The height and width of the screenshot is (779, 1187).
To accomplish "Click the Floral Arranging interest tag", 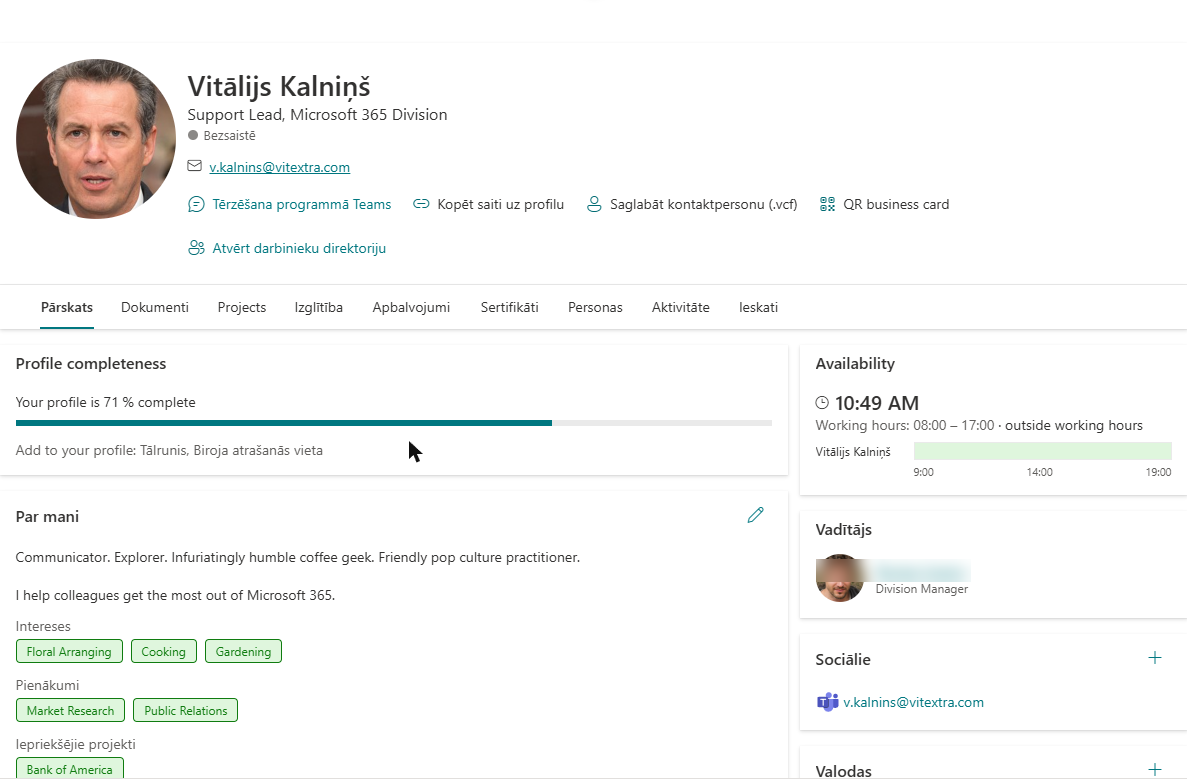I will (69, 651).
